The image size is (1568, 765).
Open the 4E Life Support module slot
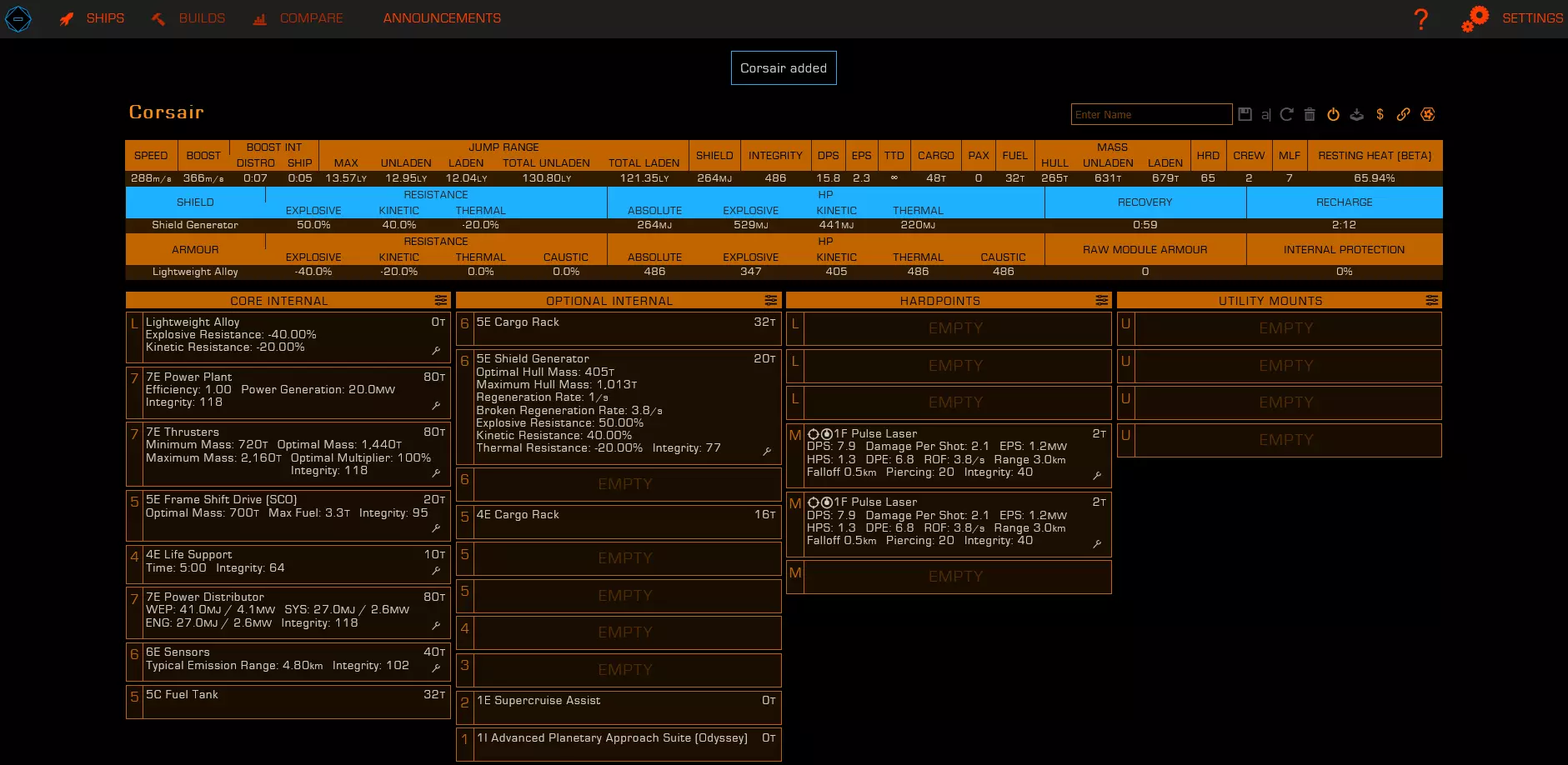point(288,565)
